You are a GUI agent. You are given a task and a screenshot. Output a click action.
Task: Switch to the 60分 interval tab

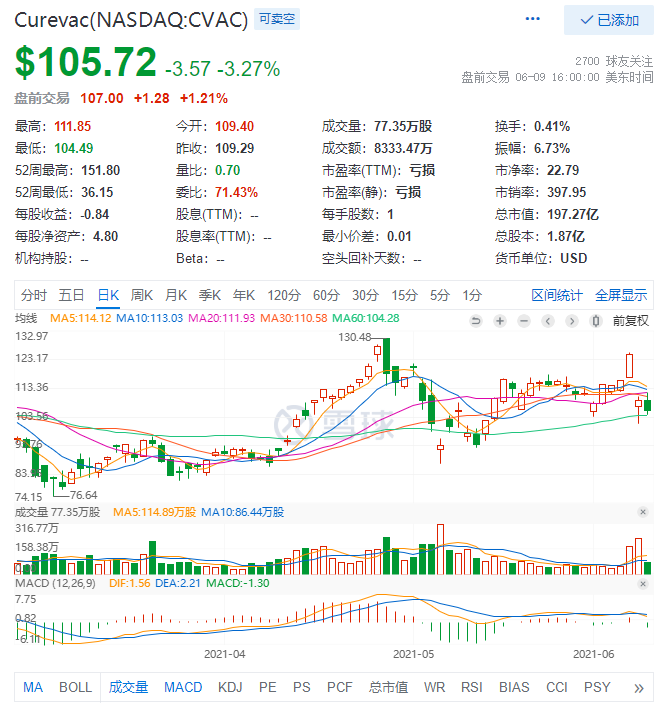click(x=326, y=295)
